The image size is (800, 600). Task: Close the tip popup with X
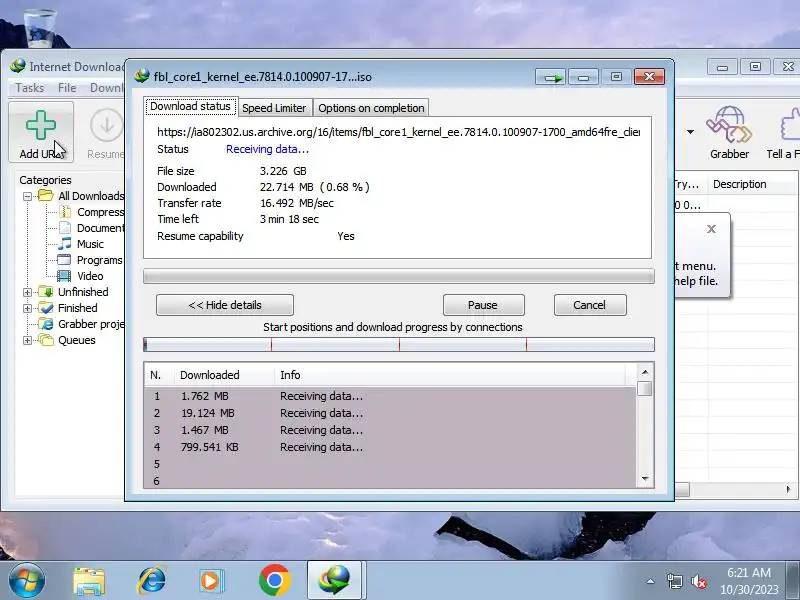711,229
